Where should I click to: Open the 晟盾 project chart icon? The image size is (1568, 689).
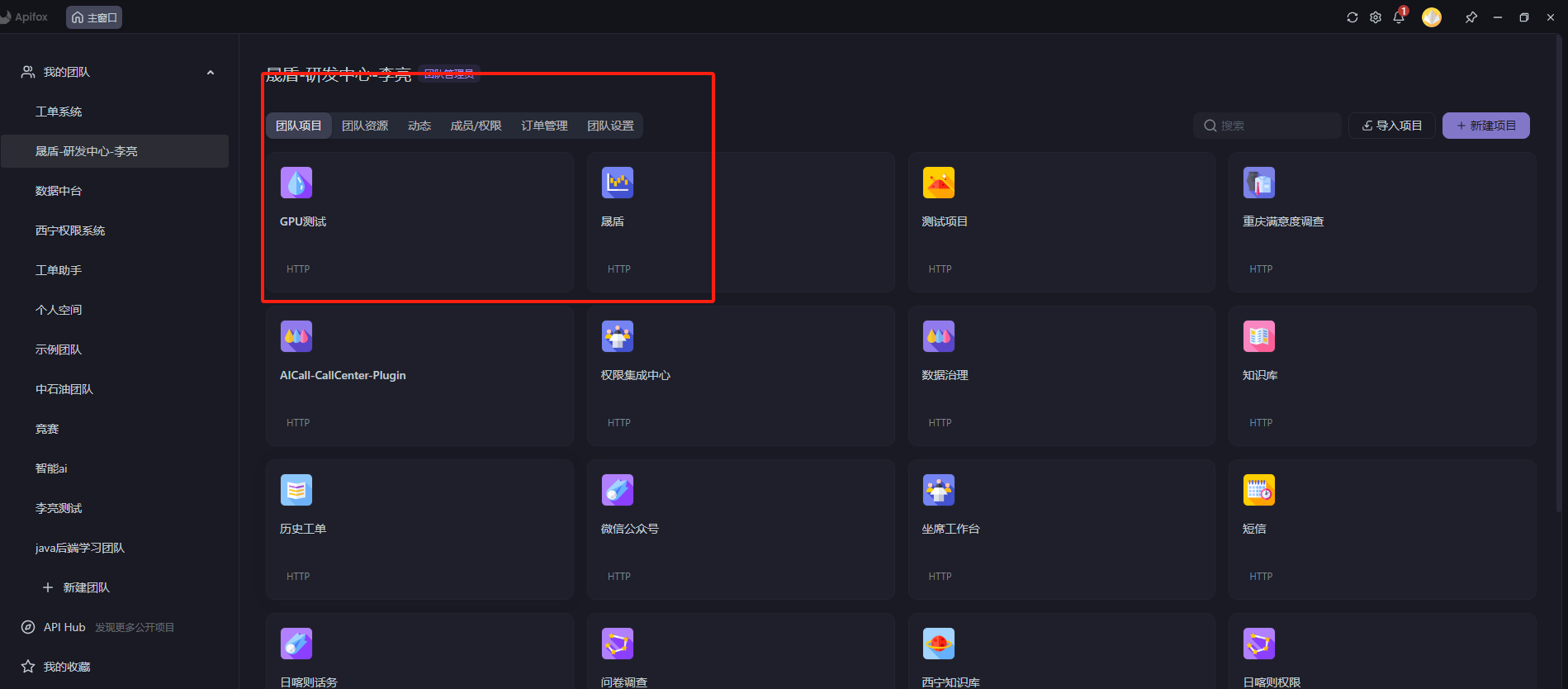click(618, 183)
